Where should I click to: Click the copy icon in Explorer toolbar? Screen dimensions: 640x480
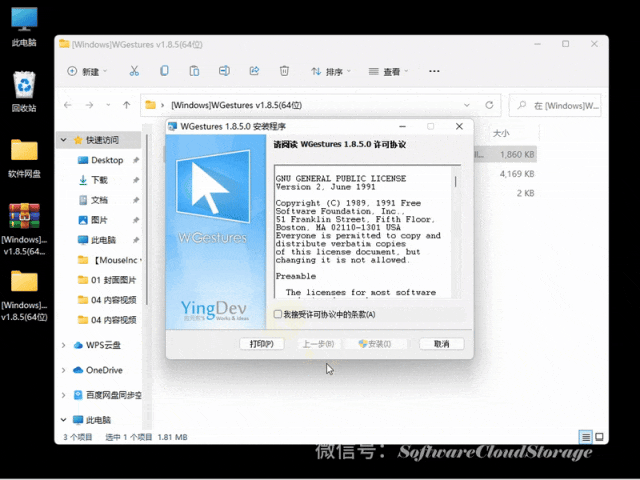point(164,71)
